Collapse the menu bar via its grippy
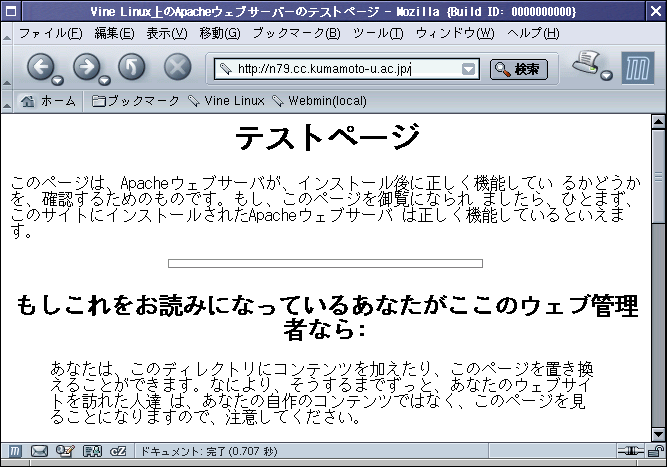 7,33
